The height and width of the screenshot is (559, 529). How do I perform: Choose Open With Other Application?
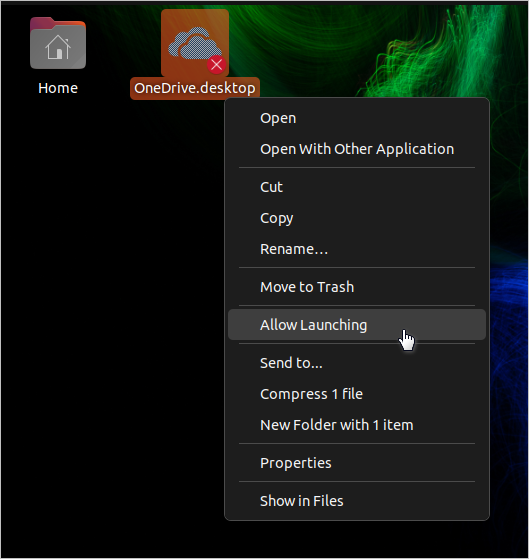(357, 149)
